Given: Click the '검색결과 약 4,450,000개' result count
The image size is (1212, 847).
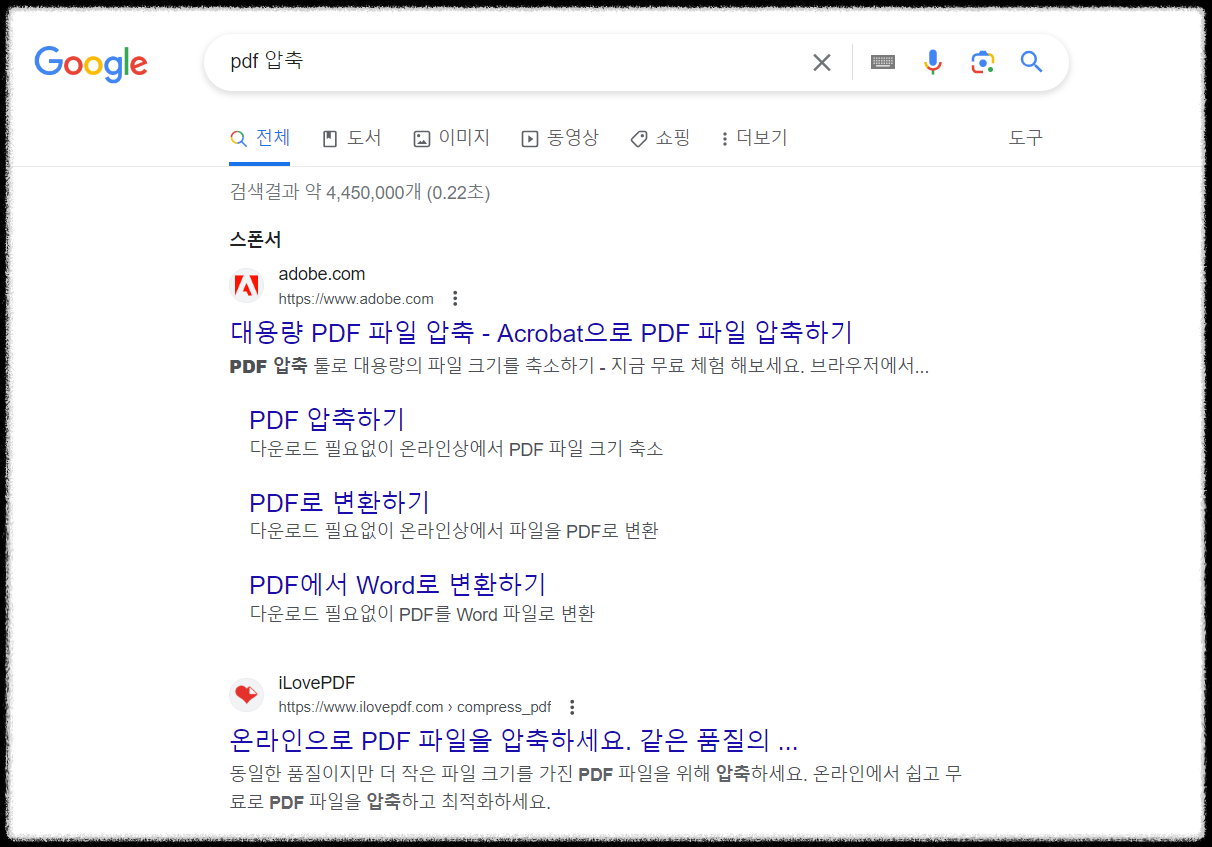Looking at the screenshot, I should pyautogui.click(x=360, y=192).
